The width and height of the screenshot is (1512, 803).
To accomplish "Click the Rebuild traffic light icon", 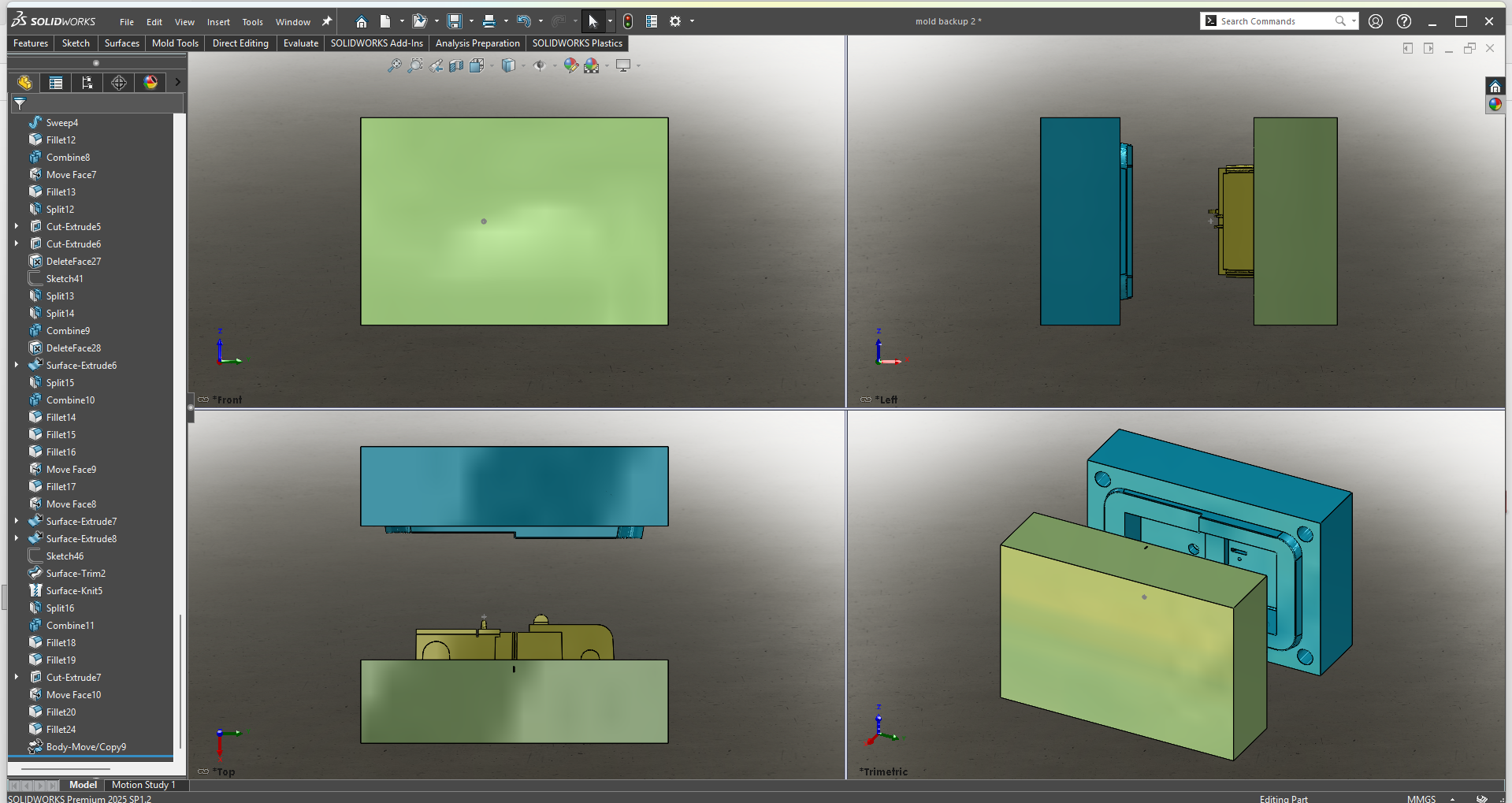I will point(628,21).
